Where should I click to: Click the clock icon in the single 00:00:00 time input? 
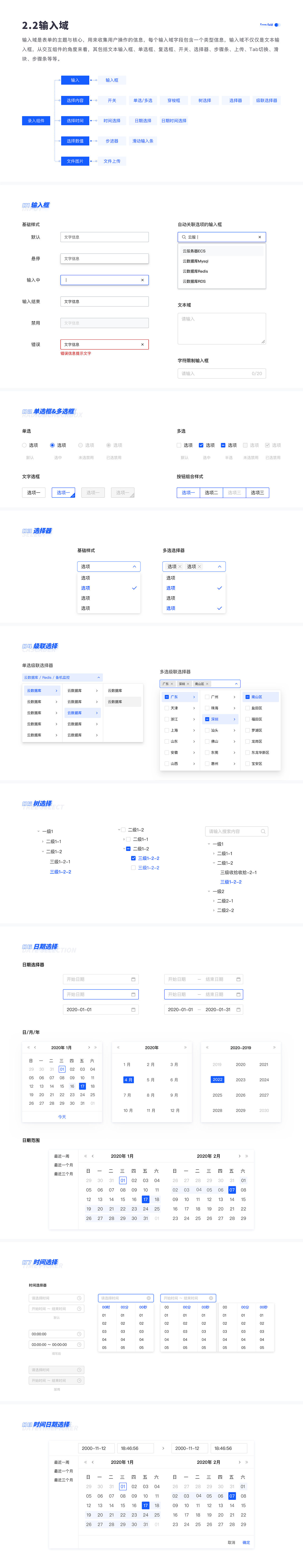tap(79, 1334)
